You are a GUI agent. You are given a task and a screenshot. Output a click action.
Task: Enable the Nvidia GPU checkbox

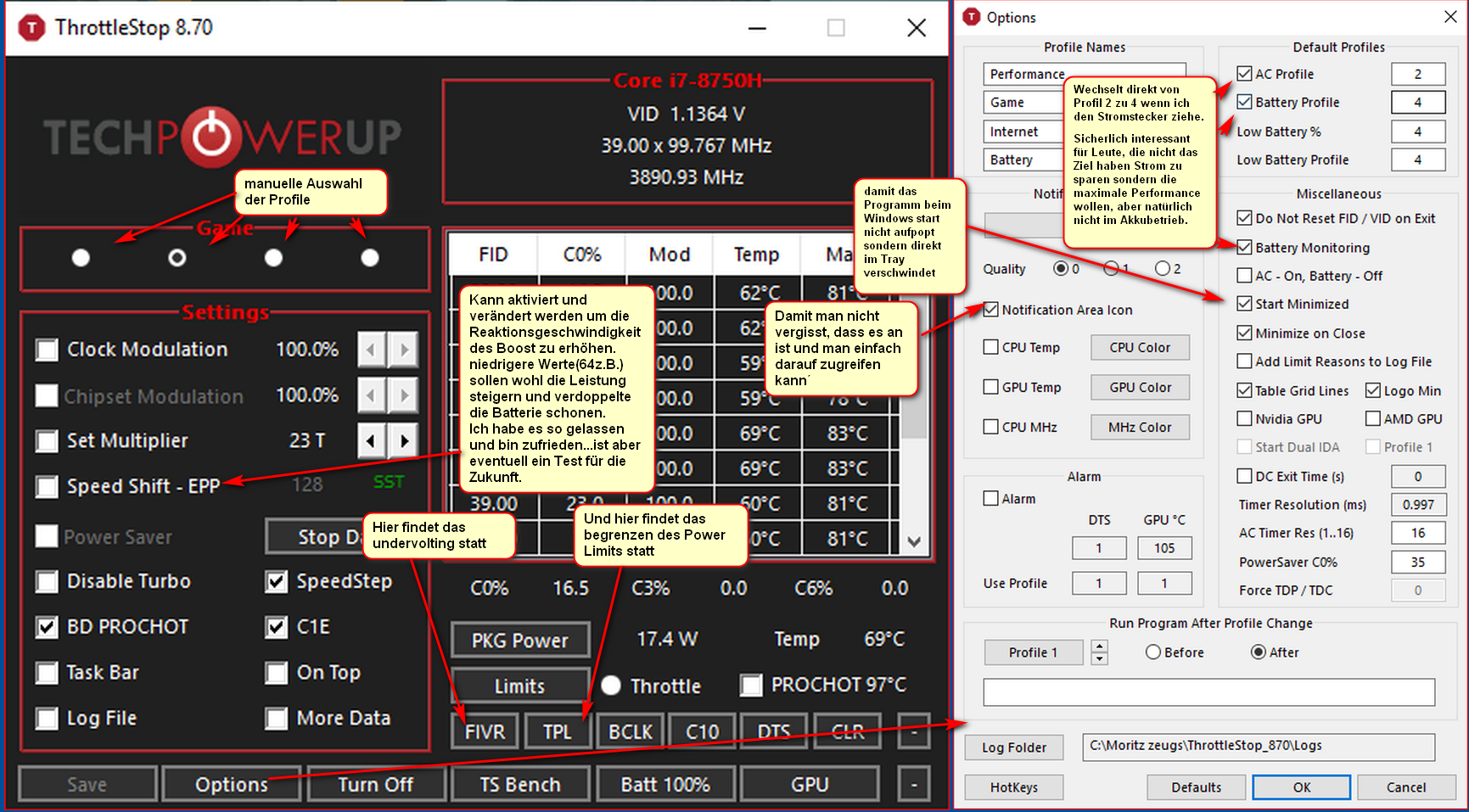pos(1244,418)
